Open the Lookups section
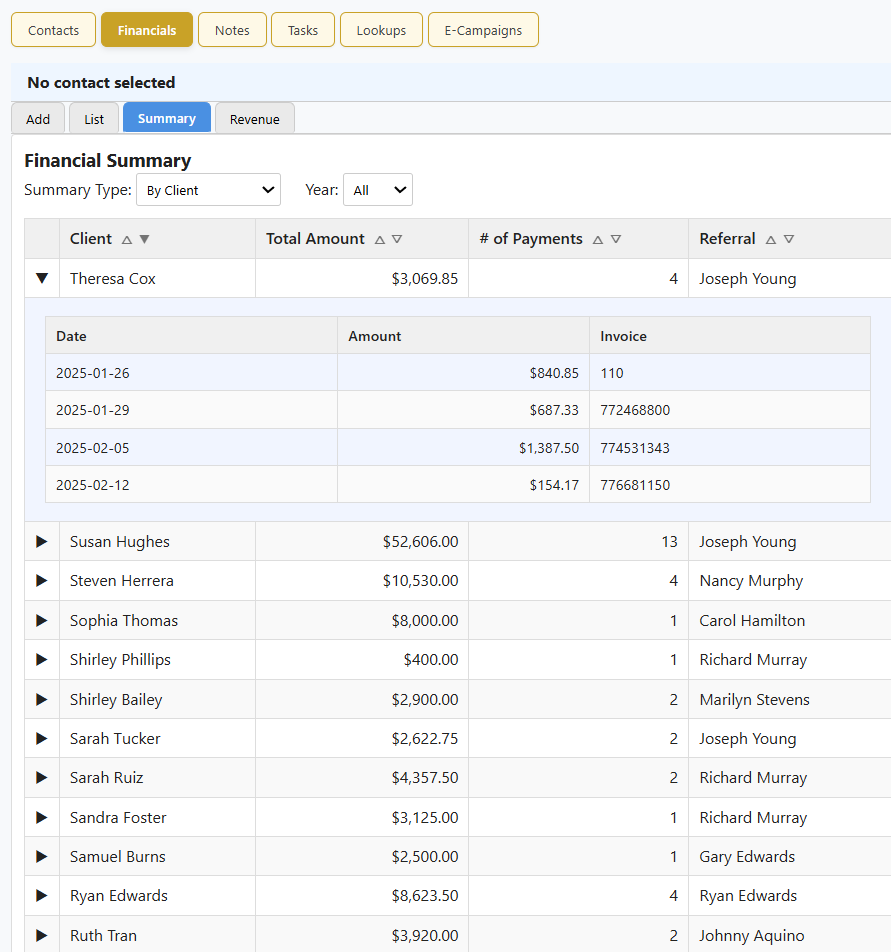Viewport: 891px width, 952px height. pyautogui.click(x=381, y=30)
